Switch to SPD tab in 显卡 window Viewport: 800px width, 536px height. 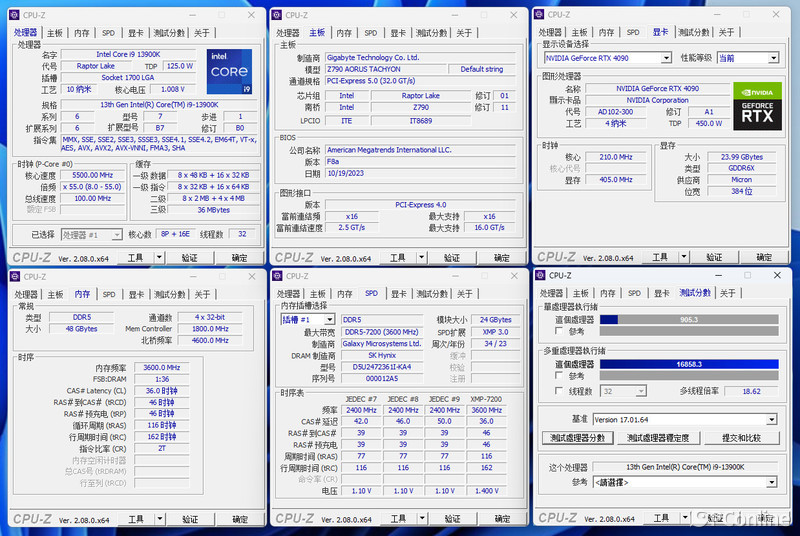point(633,33)
